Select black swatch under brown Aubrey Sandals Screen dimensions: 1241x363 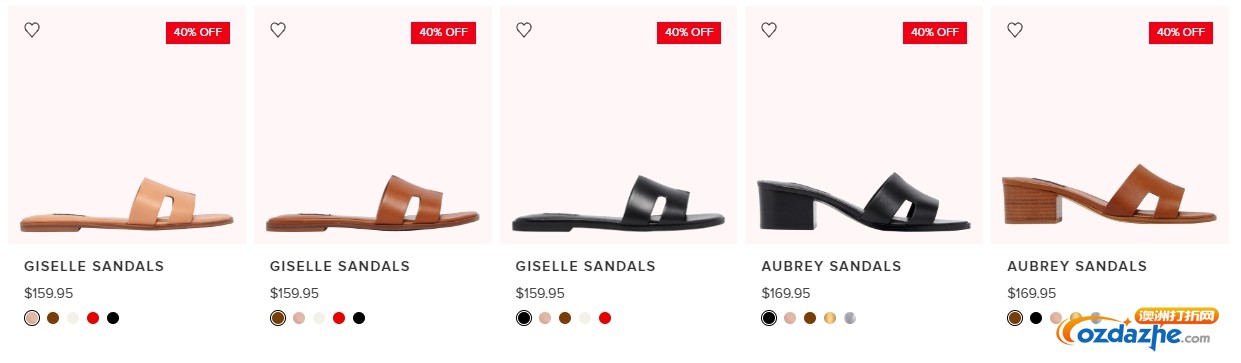pyautogui.click(x=1036, y=318)
